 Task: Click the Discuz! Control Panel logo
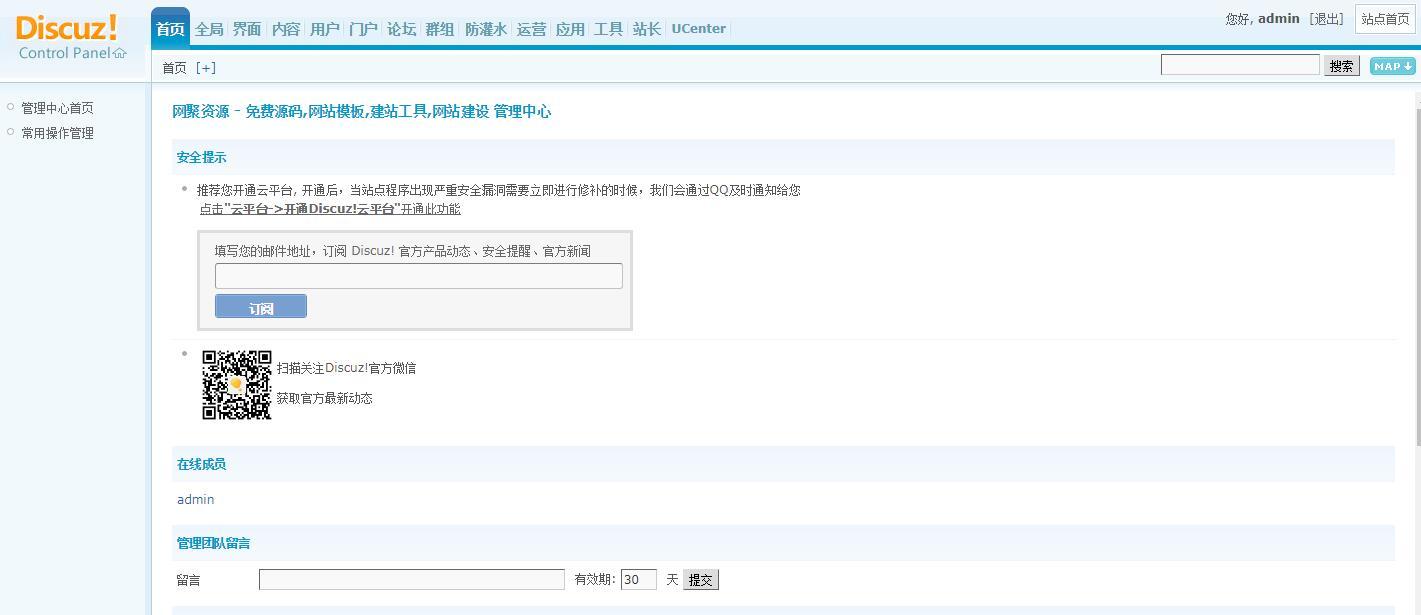[x=71, y=37]
